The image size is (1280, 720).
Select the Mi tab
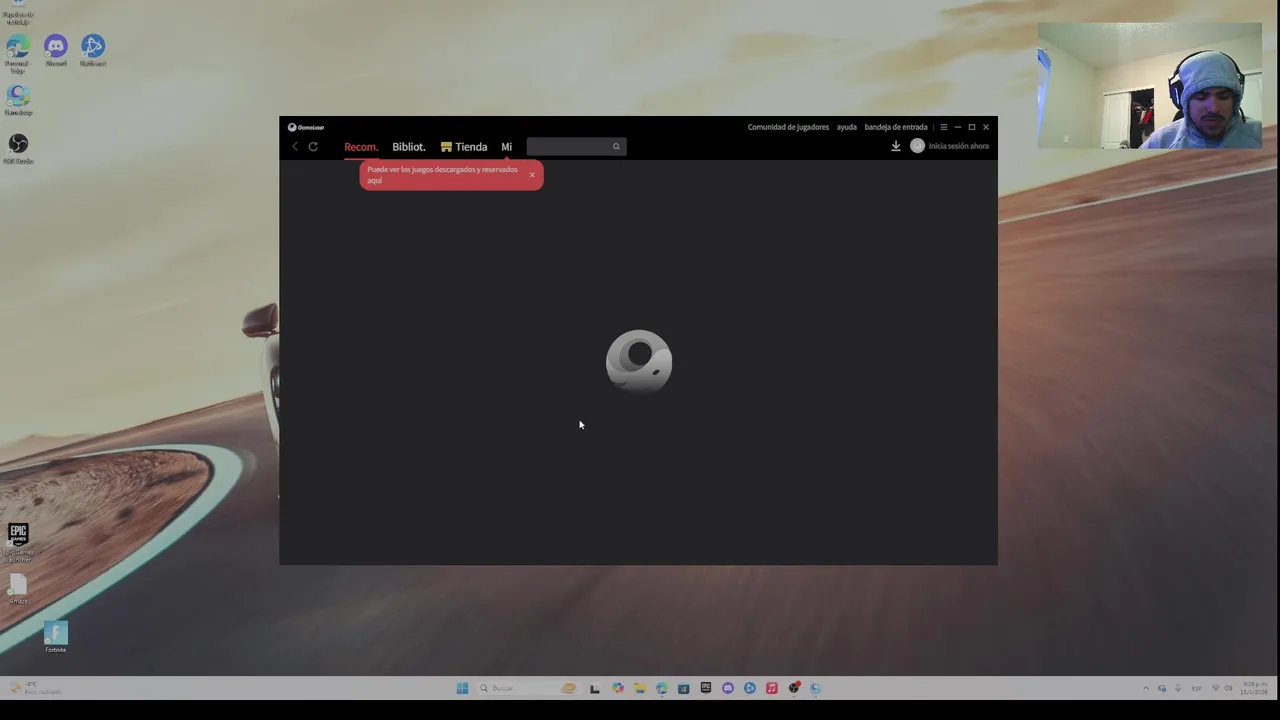506,147
